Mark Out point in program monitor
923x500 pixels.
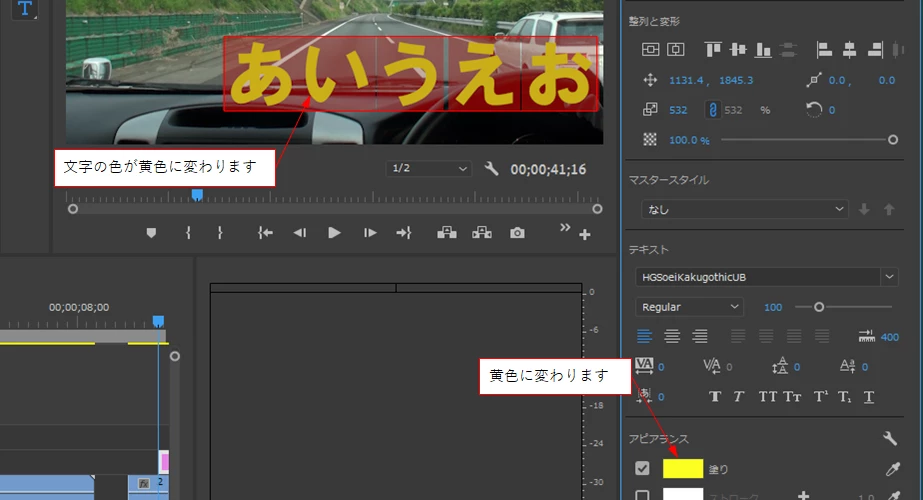point(220,233)
